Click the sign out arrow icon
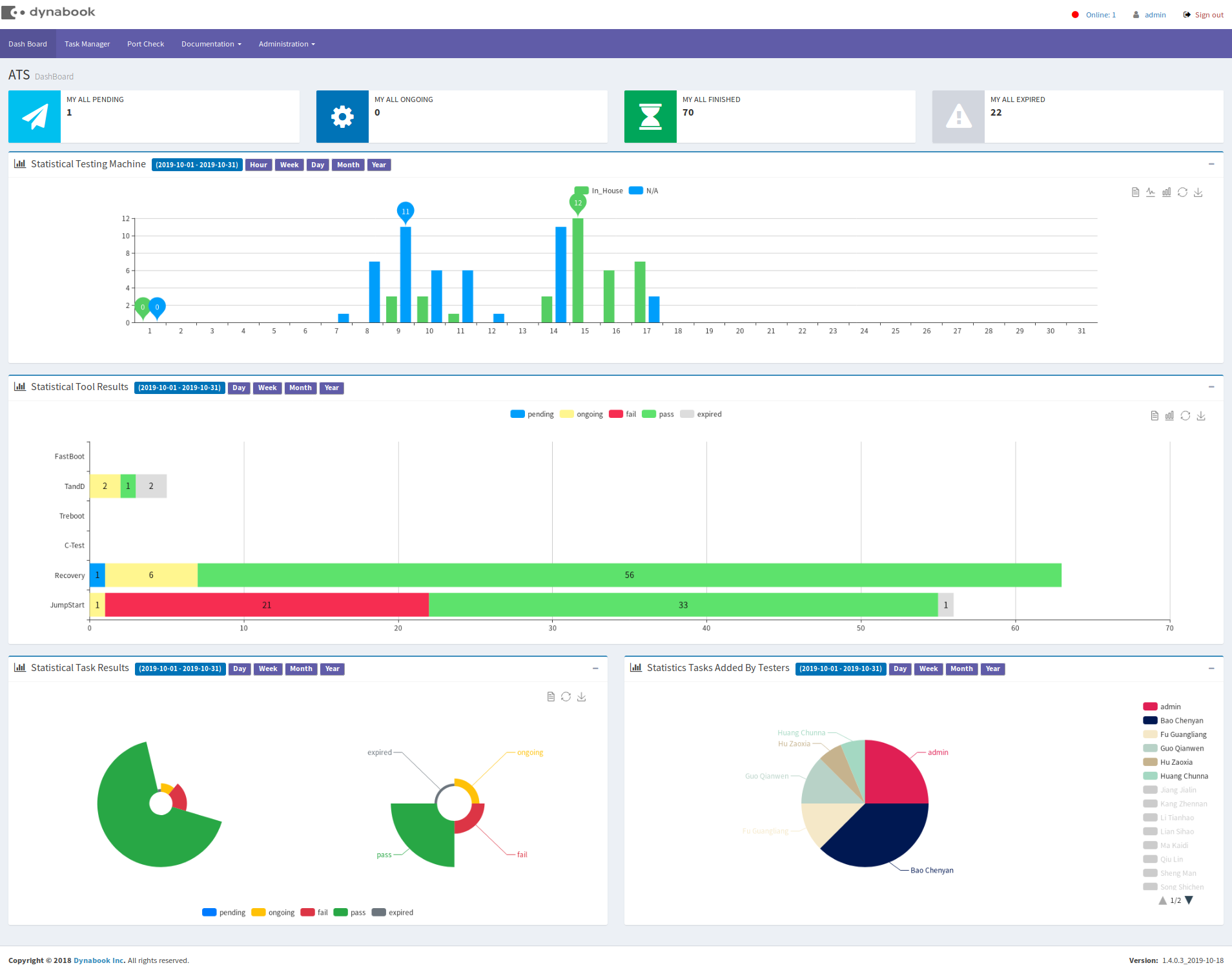The image size is (1232, 974). click(1187, 15)
